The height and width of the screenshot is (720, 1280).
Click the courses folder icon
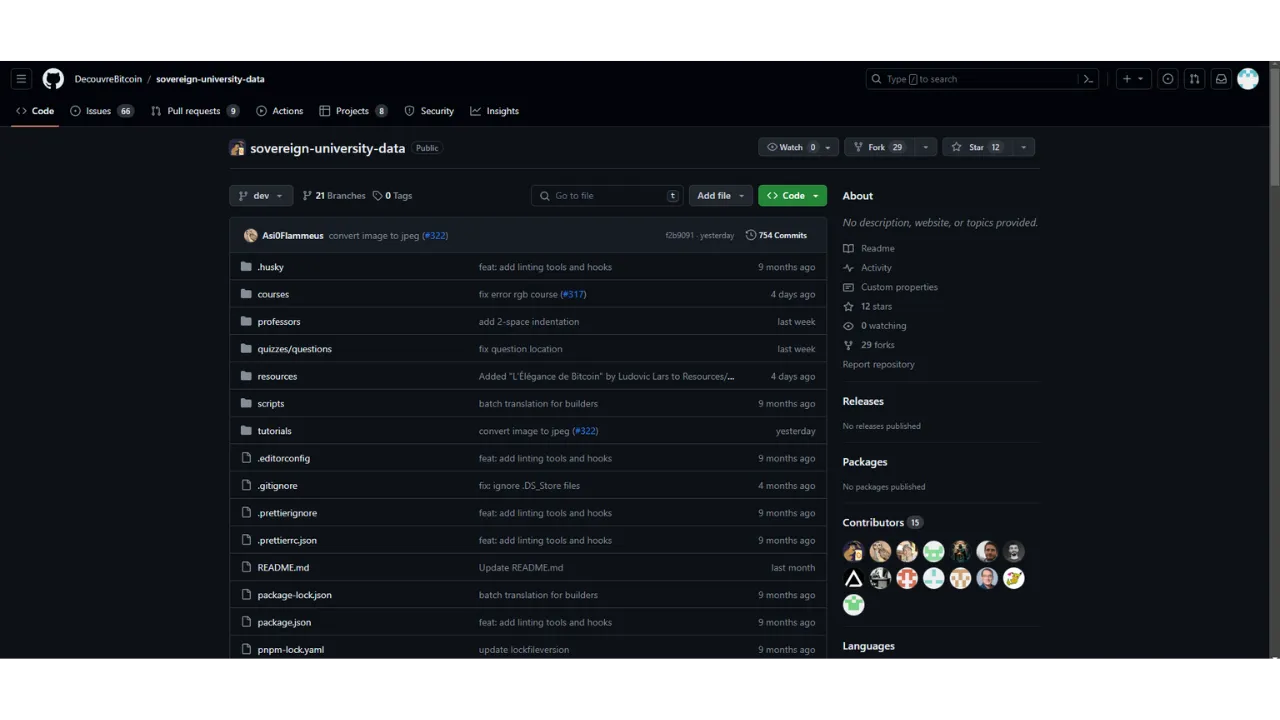click(246, 294)
